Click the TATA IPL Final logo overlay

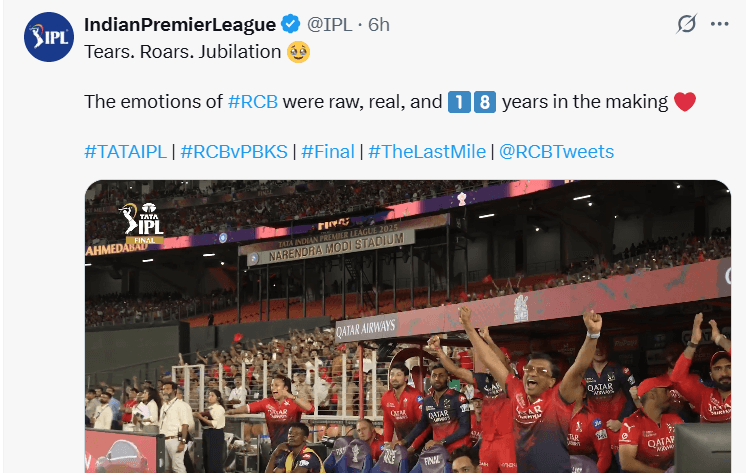pos(142,223)
